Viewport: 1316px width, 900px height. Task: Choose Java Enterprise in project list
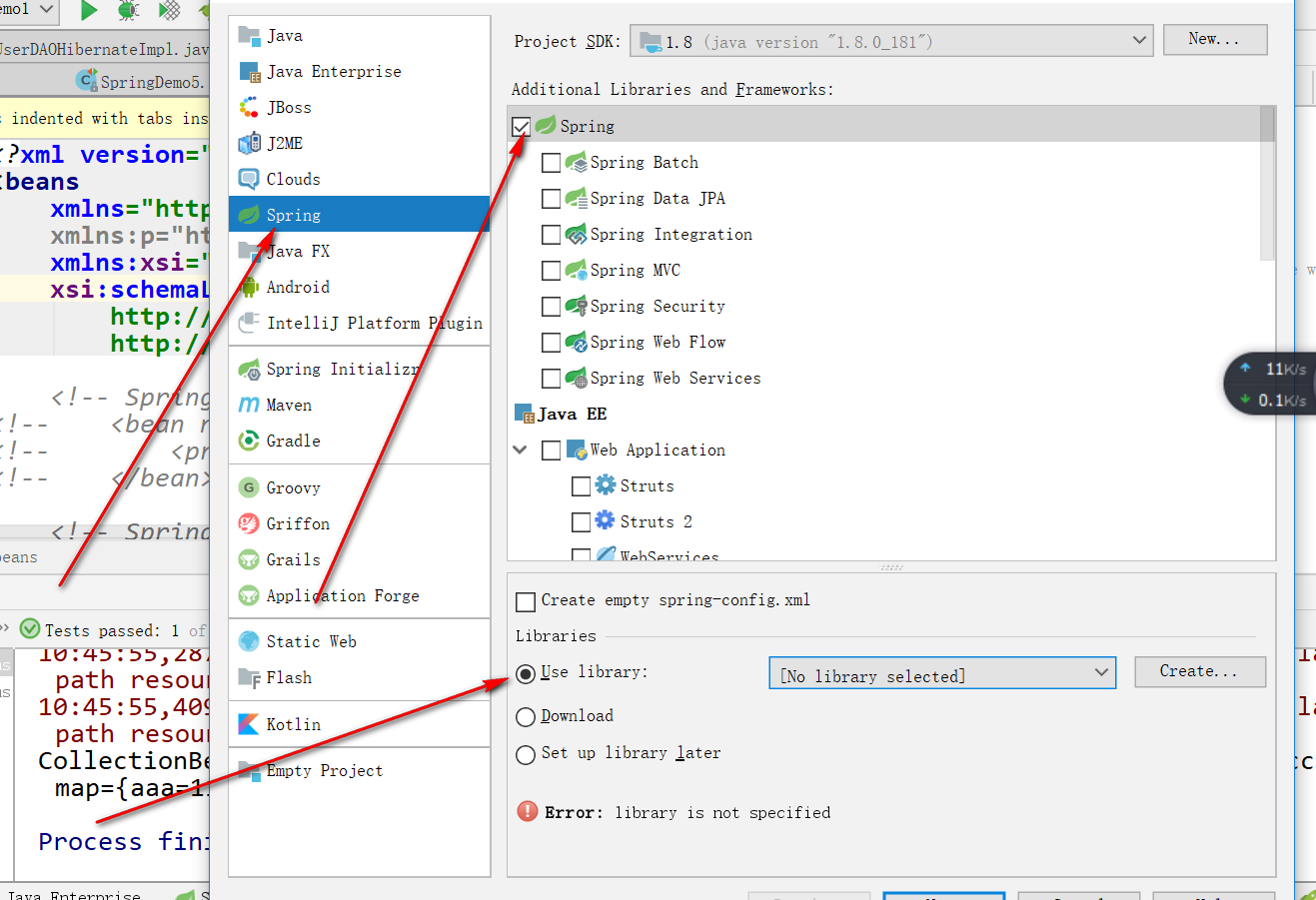coord(360,72)
